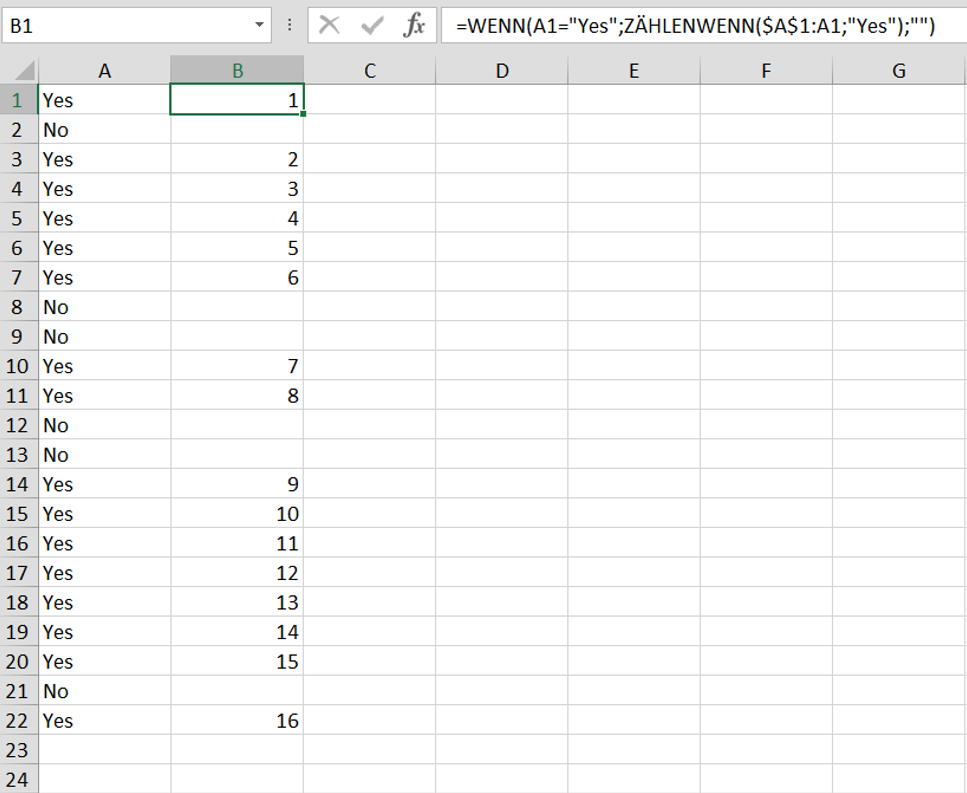Select column C header
The width and height of the screenshot is (967, 793).
pos(369,70)
